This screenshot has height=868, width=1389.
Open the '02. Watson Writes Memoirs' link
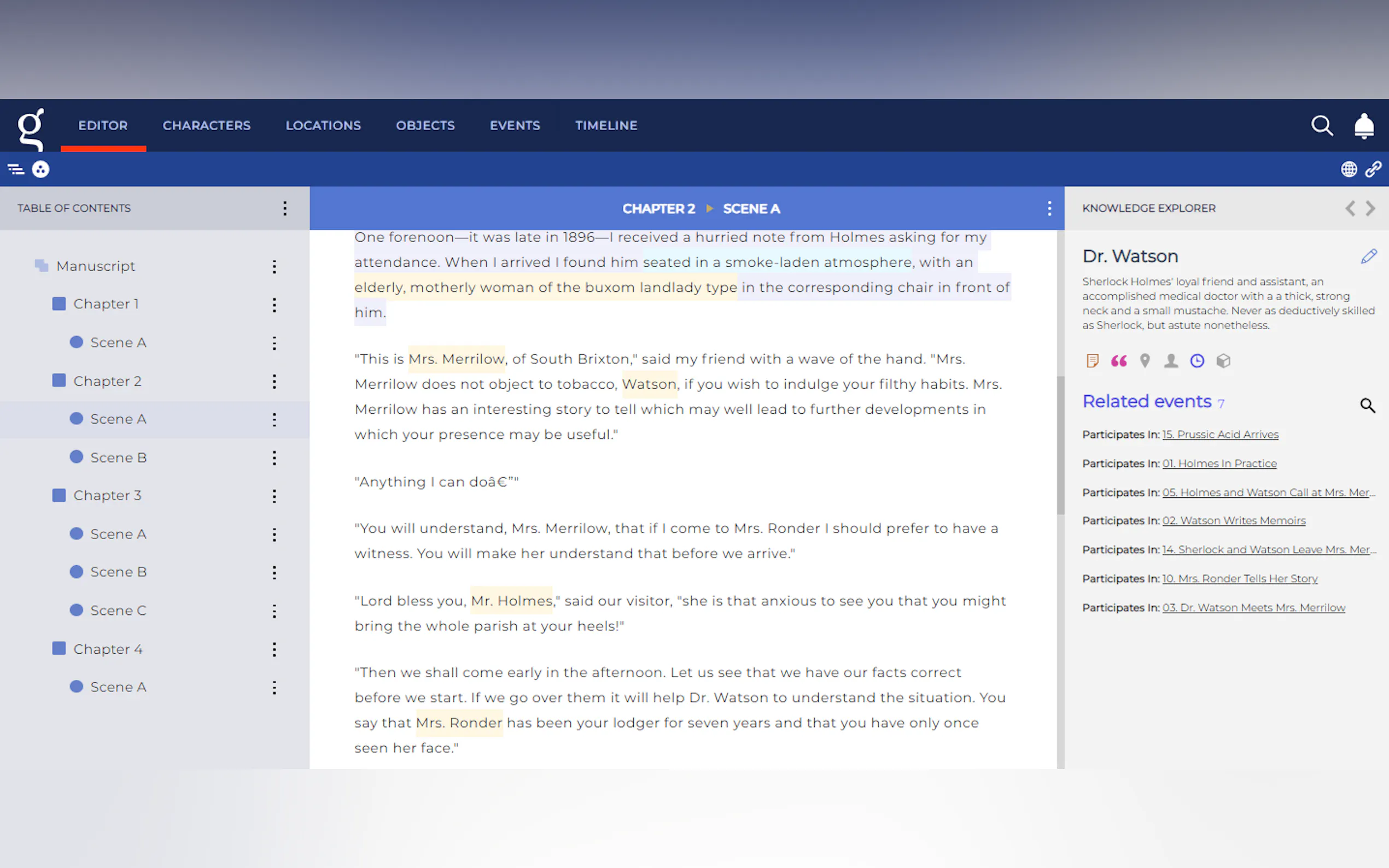[1233, 521]
